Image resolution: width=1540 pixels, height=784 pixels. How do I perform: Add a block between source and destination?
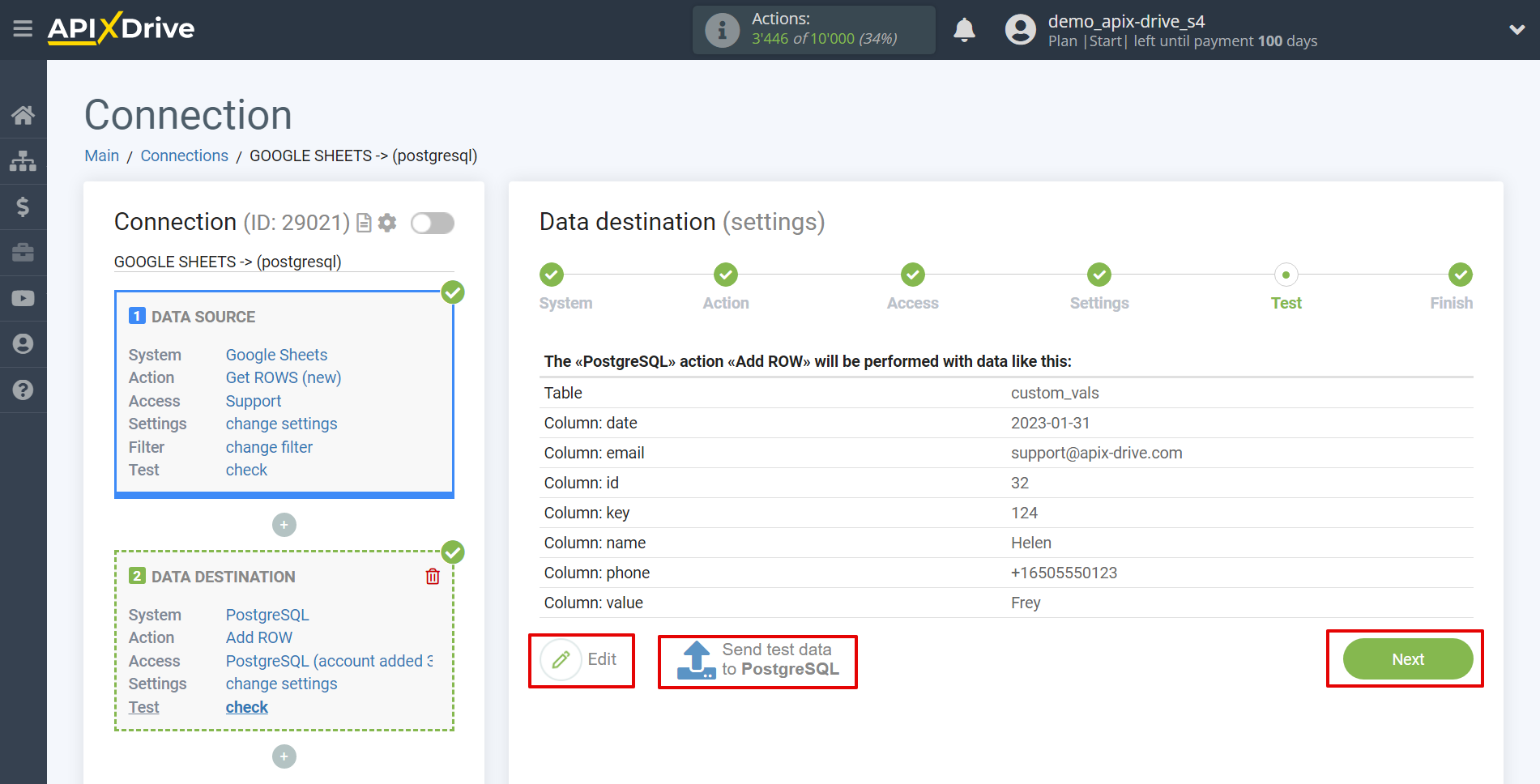(x=284, y=525)
